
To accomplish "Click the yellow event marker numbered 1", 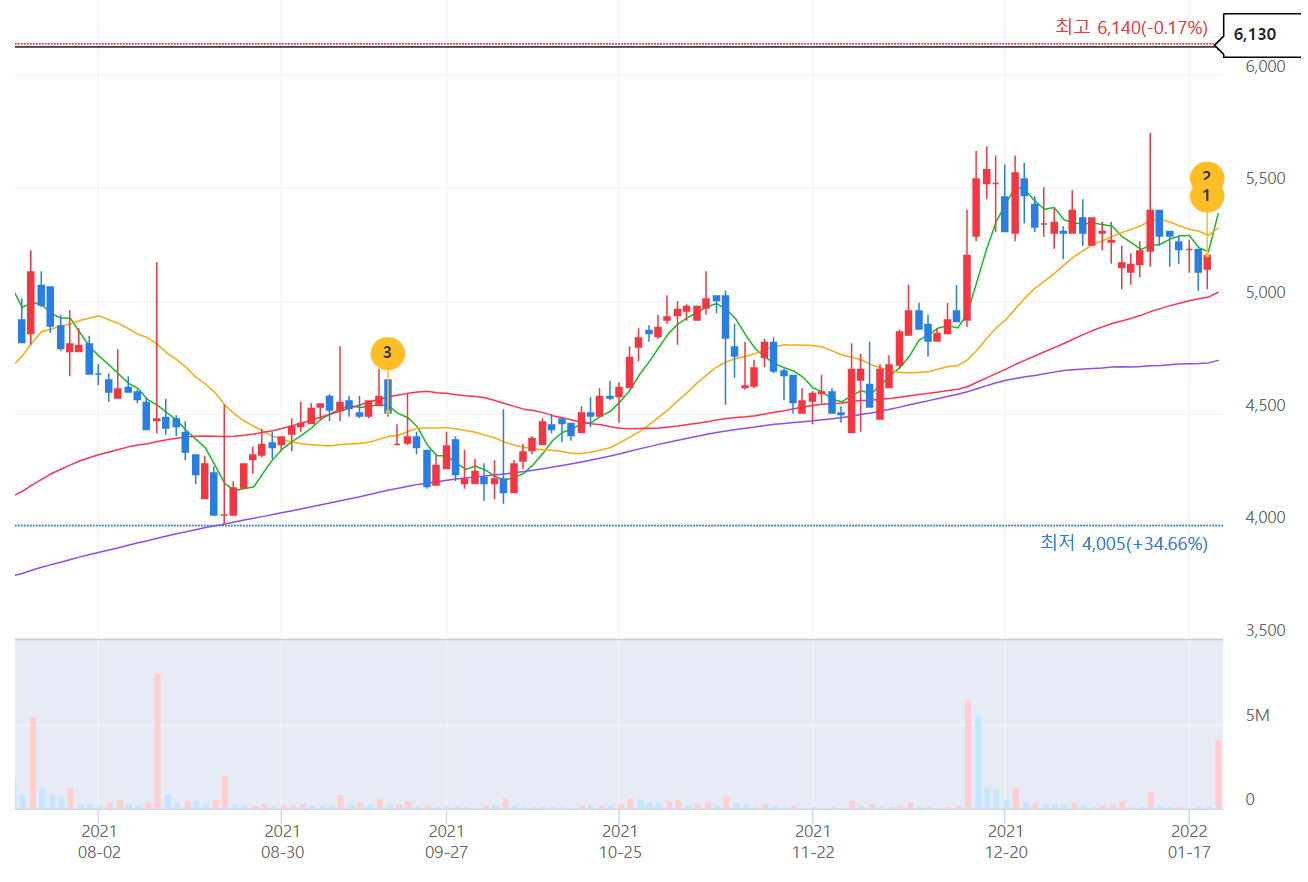I will point(1207,195).
